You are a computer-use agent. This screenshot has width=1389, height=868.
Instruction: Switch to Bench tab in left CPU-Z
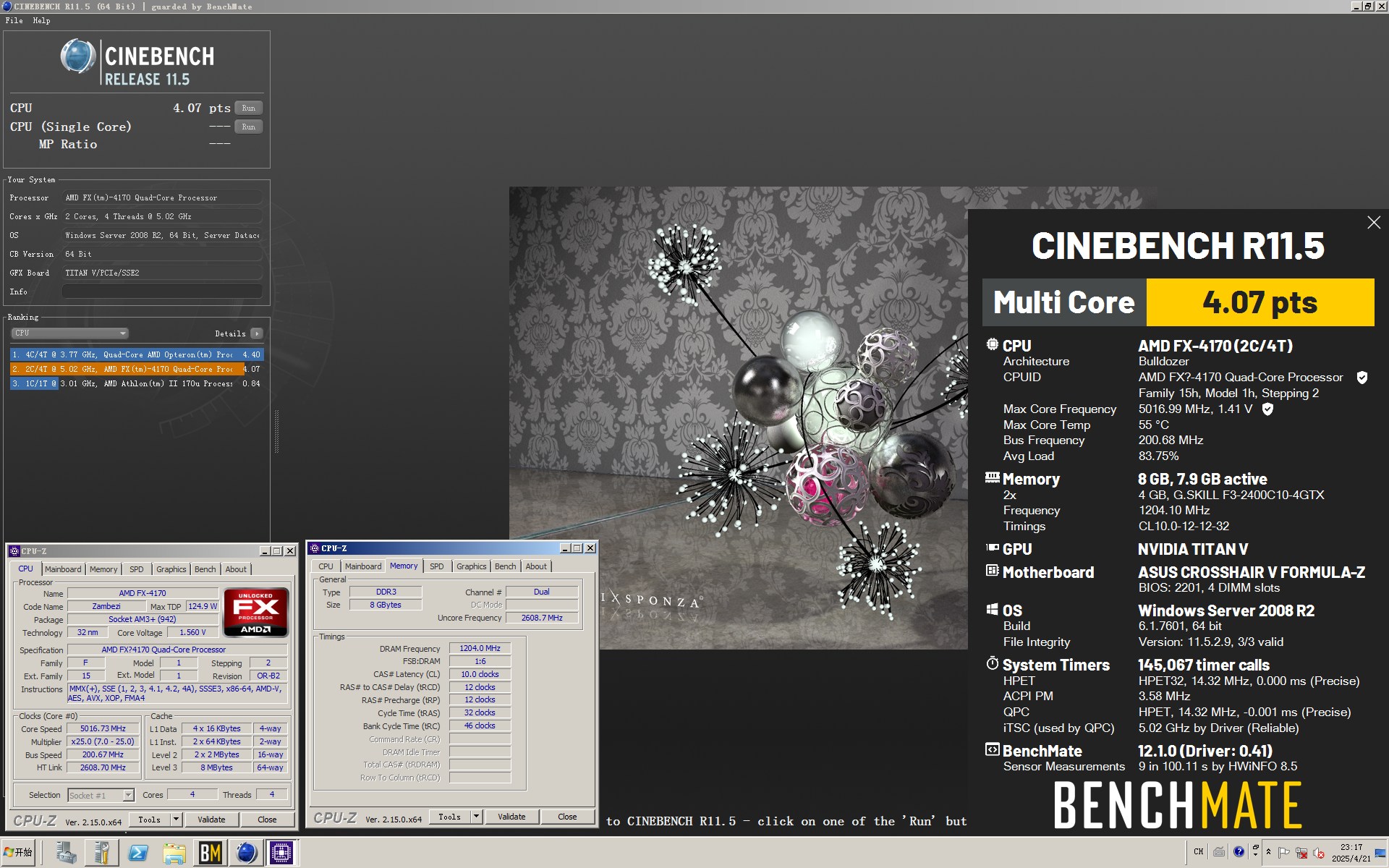(205, 569)
